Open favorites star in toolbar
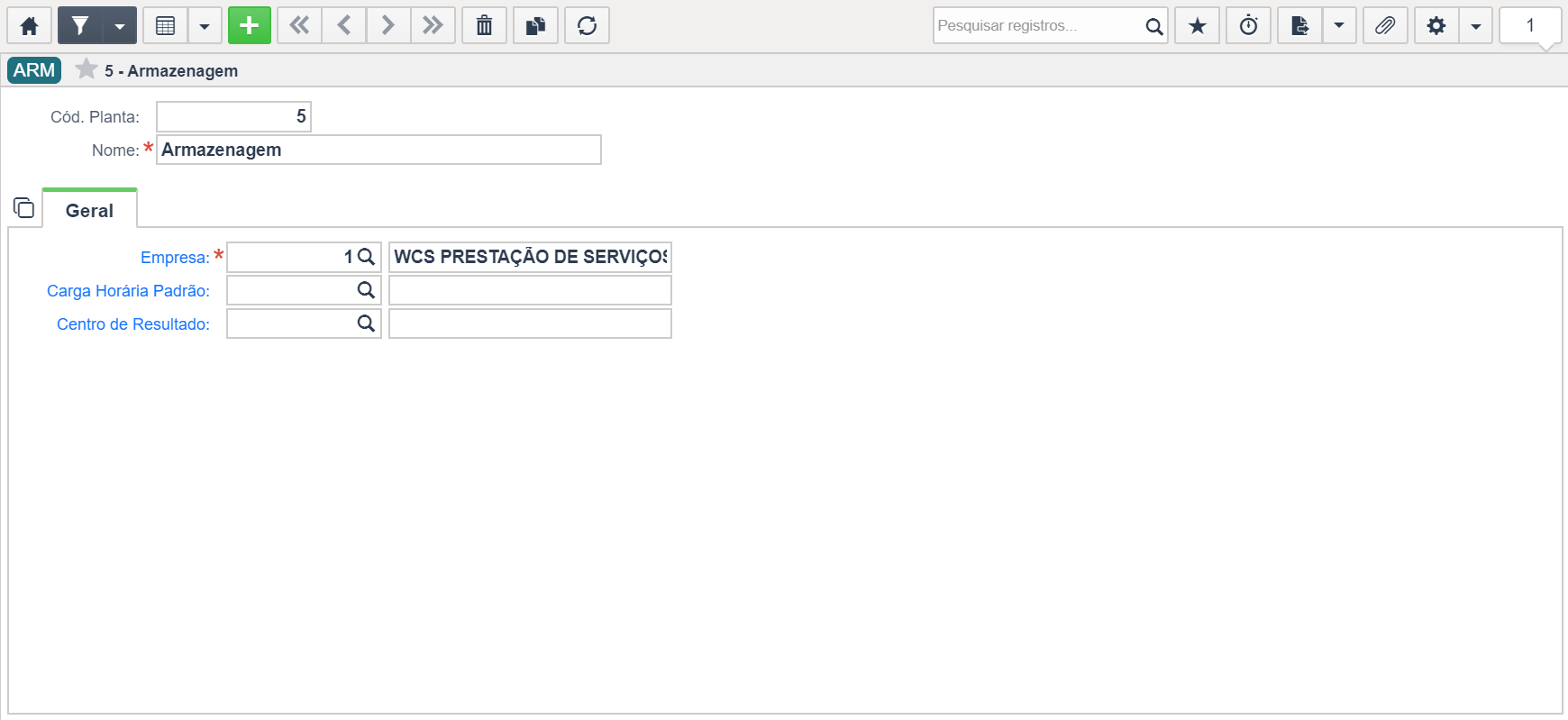 point(1198,25)
